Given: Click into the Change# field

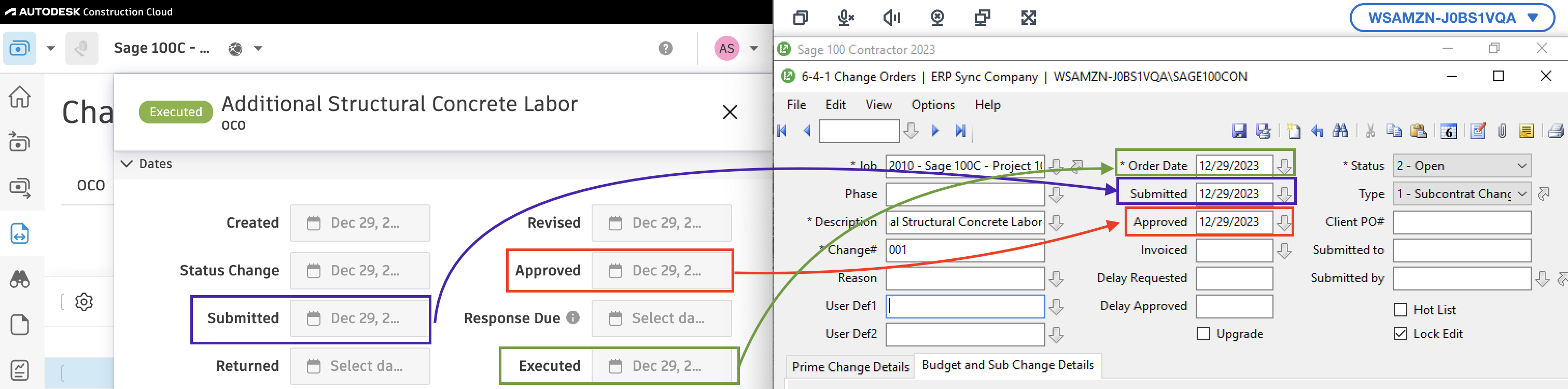Looking at the screenshot, I should coord(965,250).
